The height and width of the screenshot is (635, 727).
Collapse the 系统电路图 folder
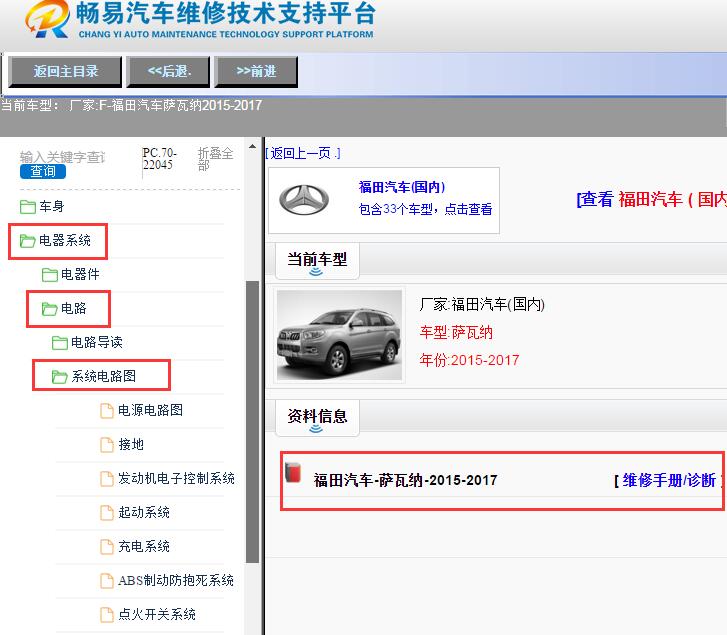click(104, 376)
